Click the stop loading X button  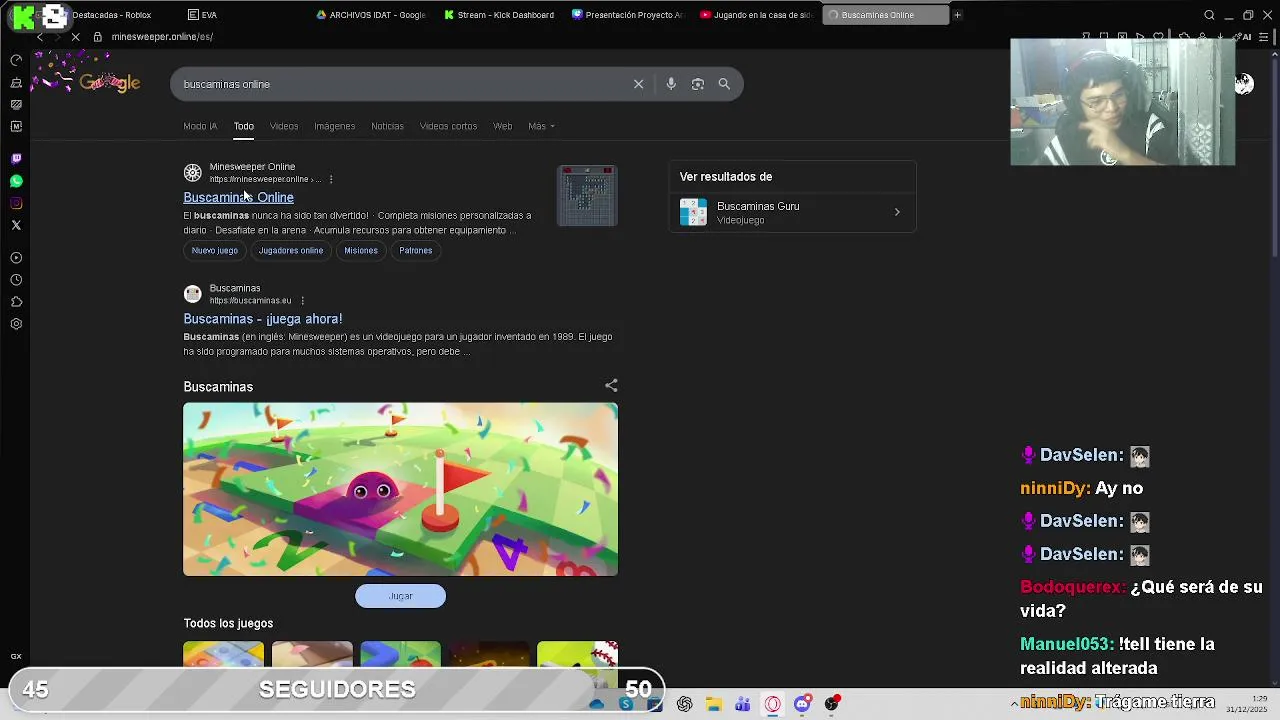click(x=76, y=37)
